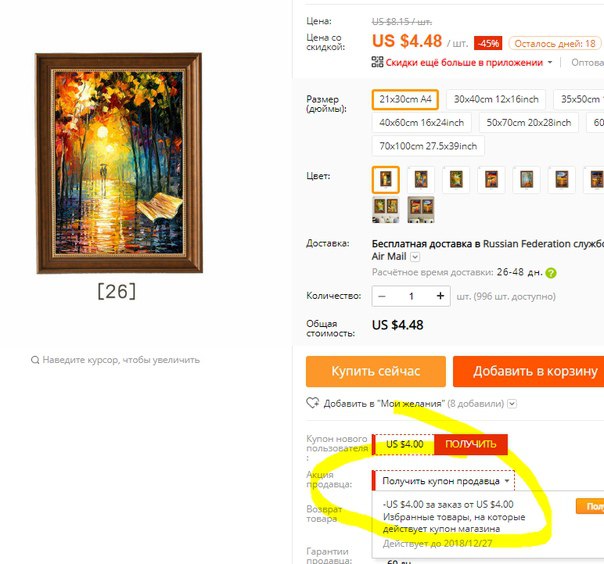Click the magnifier zoom icon under the painting
Screen dimensions: 604x564
pos(35,360)
